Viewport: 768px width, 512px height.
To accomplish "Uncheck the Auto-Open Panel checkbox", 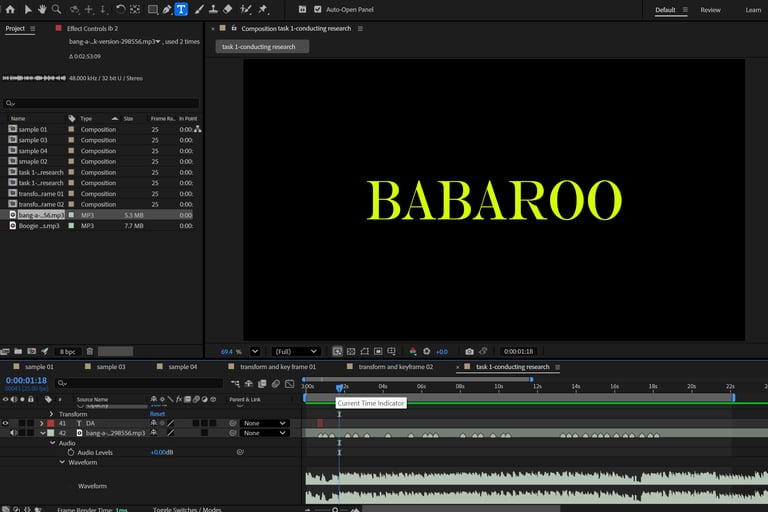I will click(x=317, y=9).
